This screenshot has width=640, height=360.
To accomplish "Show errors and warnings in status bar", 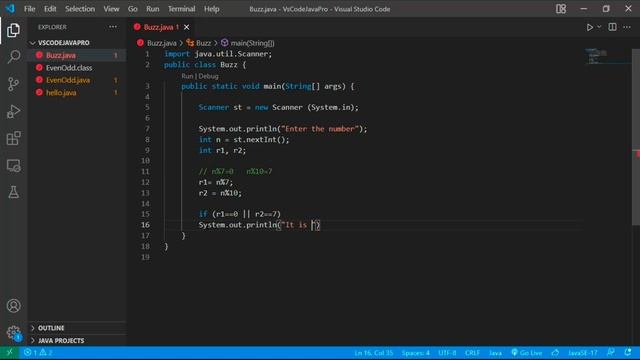I will [x=38, y=353].
